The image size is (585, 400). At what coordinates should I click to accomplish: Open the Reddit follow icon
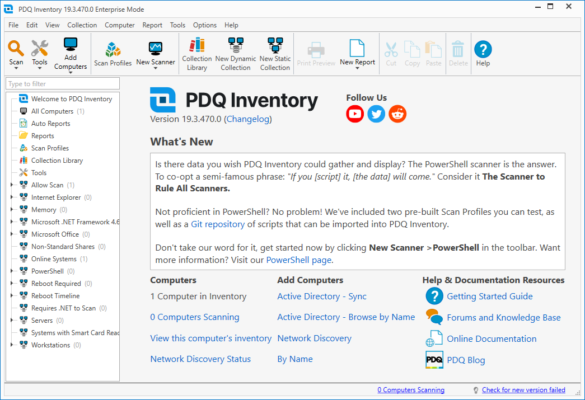tap(398, 114)
